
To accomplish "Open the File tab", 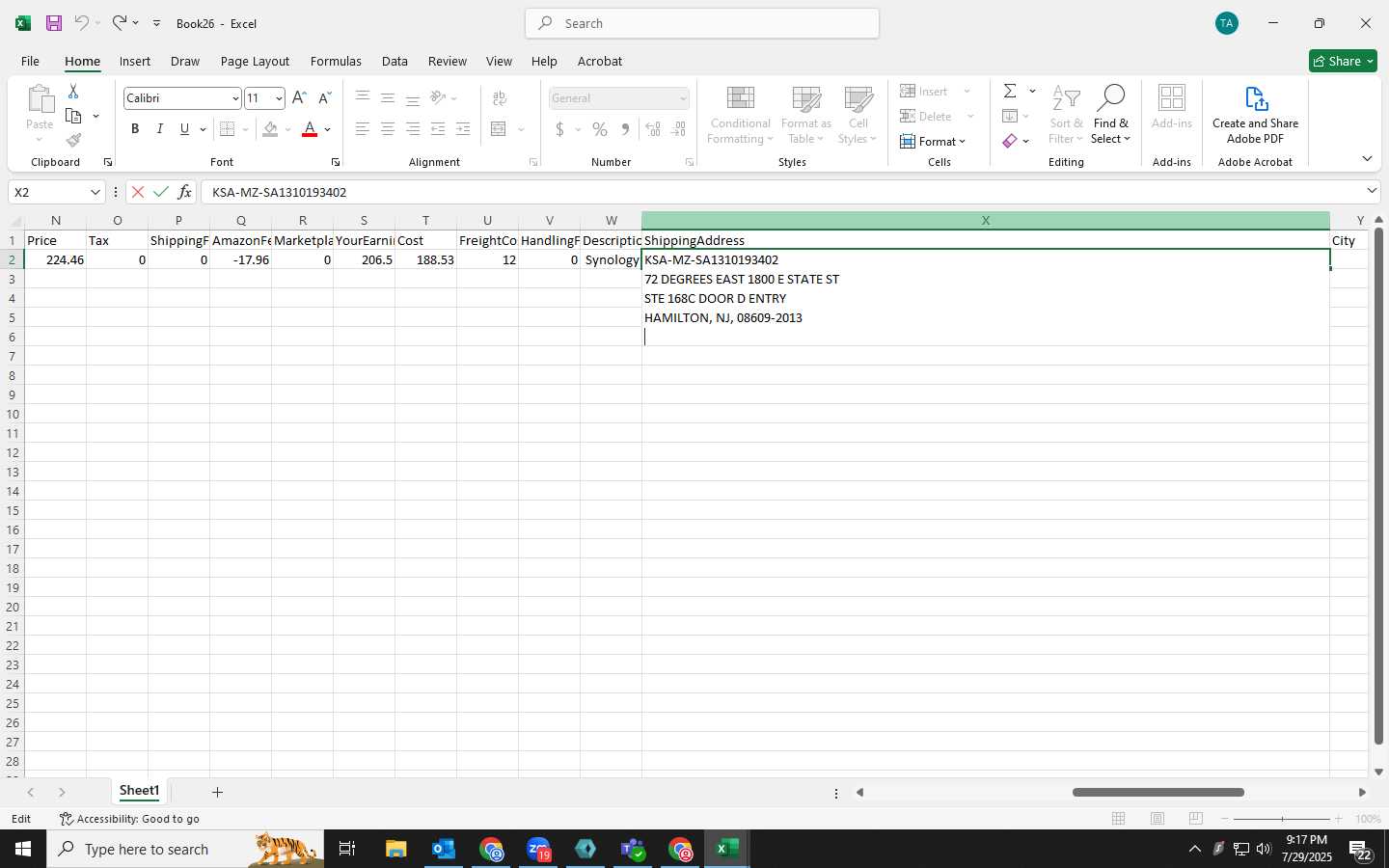I will click(30, 61).
